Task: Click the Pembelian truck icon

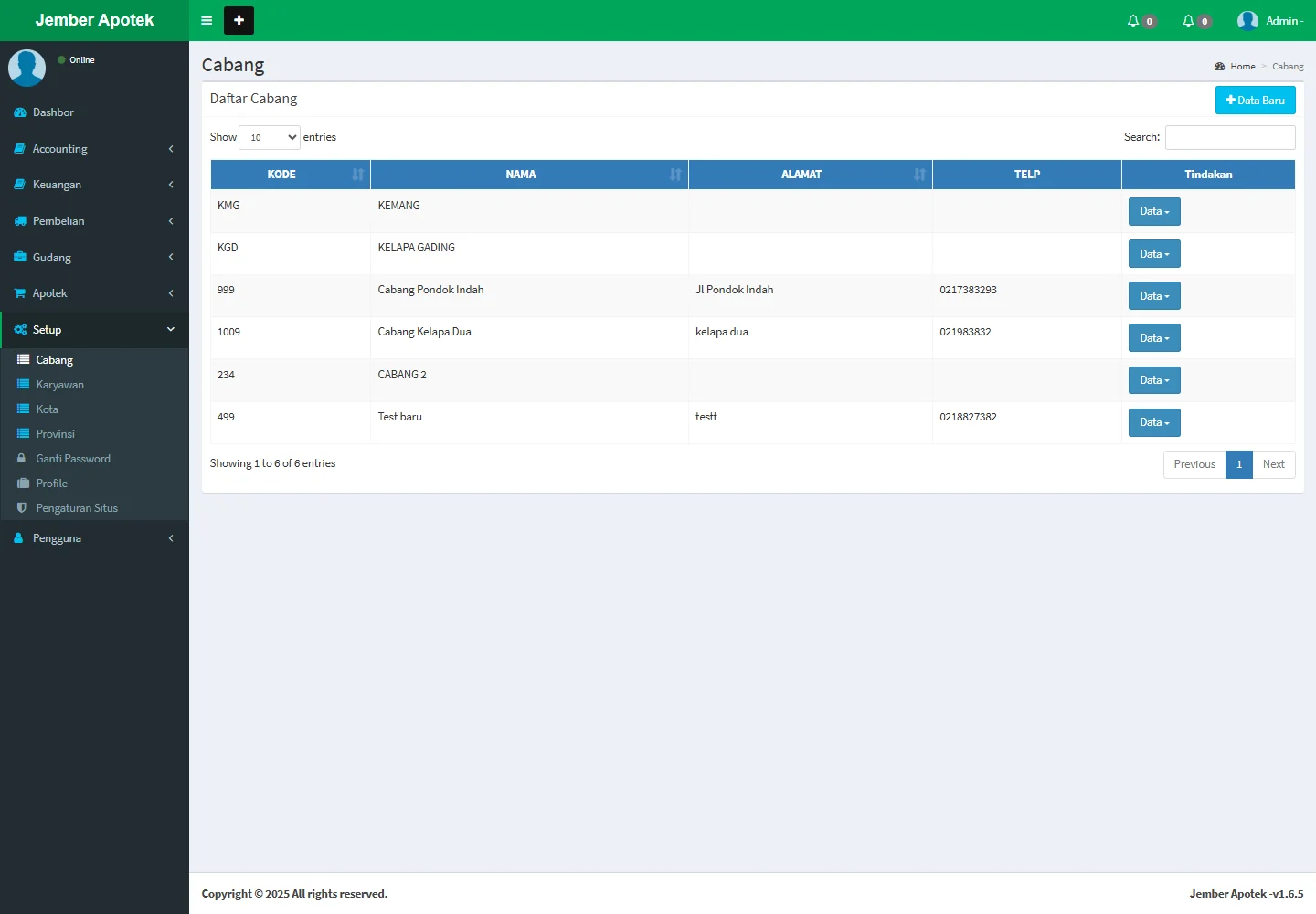Action: pos(20,221)
